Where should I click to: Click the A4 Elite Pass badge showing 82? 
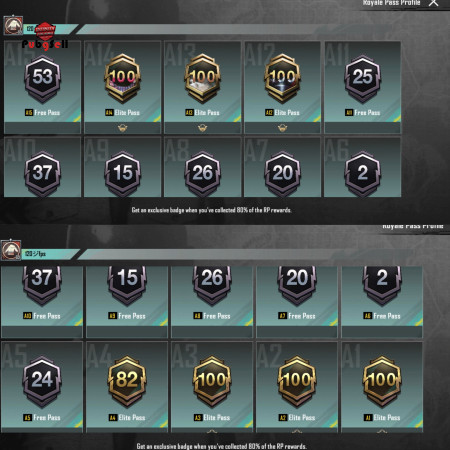[x=127, y=382]
